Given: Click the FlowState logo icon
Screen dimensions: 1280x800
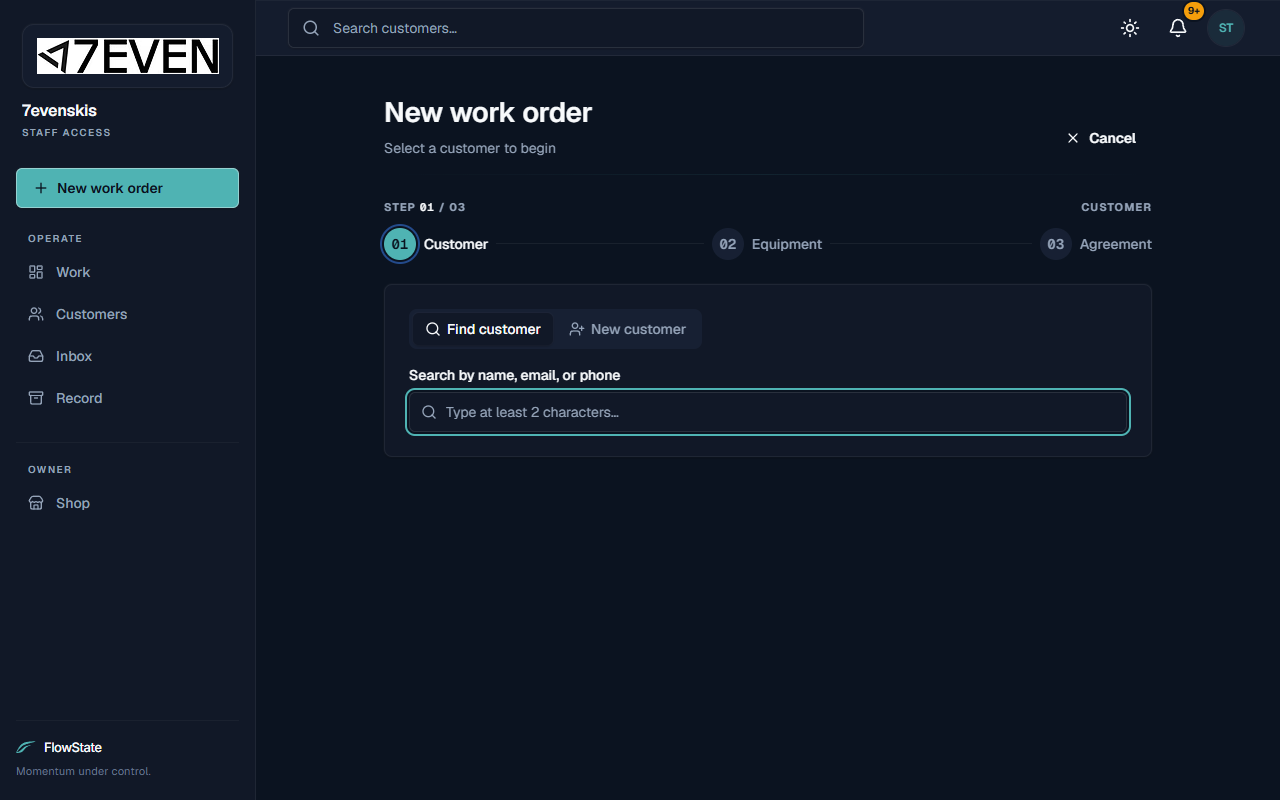Looking at the screenshot, I should pos(26,747).
